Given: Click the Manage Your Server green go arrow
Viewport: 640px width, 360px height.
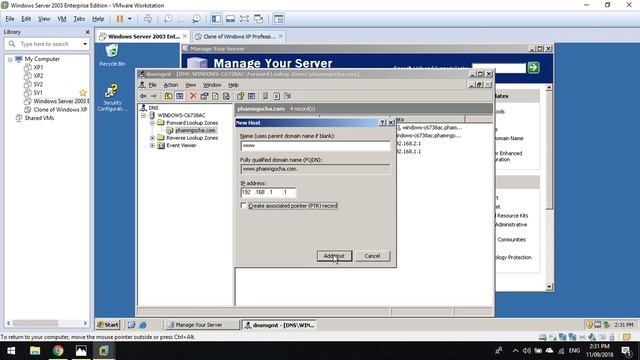Looking at the screenshot, I should point(533,67).
